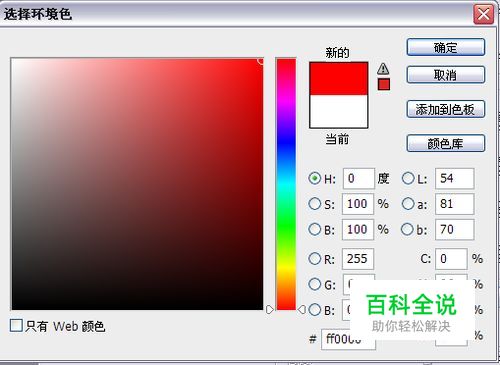This screenshot has height=365, width=500.
Task: Click the hex color field ff0000
Action: (x=348, y=339)
